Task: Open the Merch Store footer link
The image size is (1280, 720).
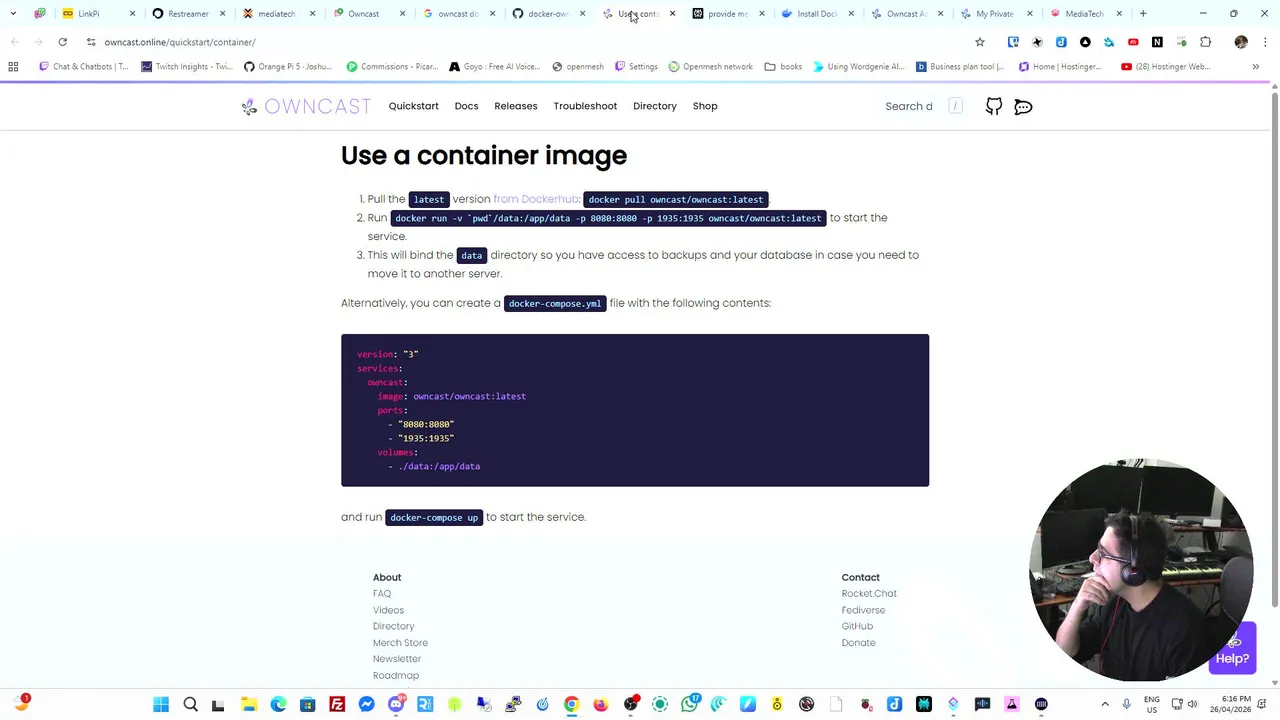Action: click(x=400, y=643)
